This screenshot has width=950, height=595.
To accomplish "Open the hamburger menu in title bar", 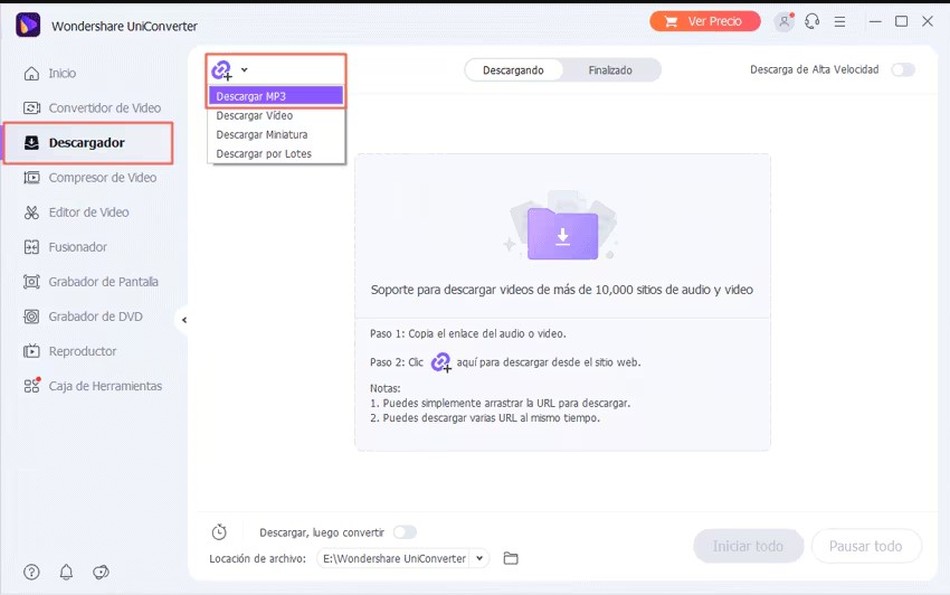I will 840,22.
